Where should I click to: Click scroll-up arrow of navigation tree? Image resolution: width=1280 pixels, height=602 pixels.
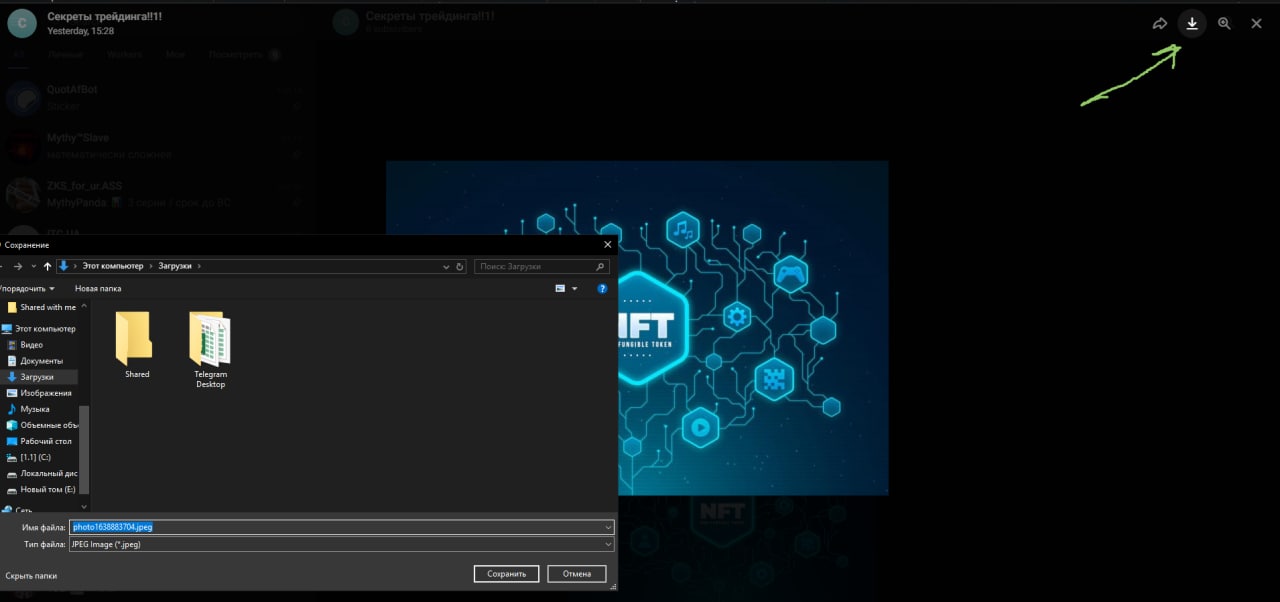coord(84,305)
